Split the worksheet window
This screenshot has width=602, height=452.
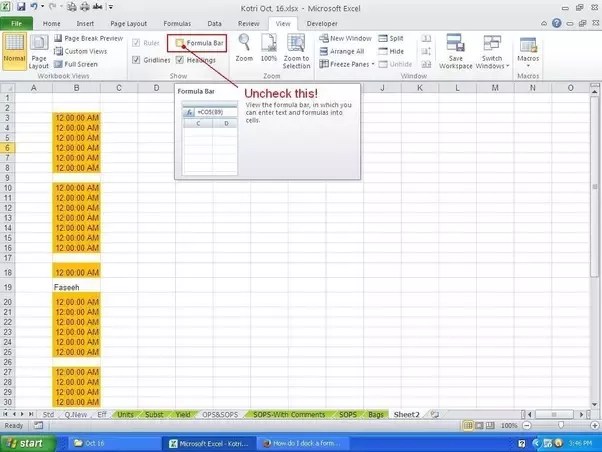tap(391, 38)
